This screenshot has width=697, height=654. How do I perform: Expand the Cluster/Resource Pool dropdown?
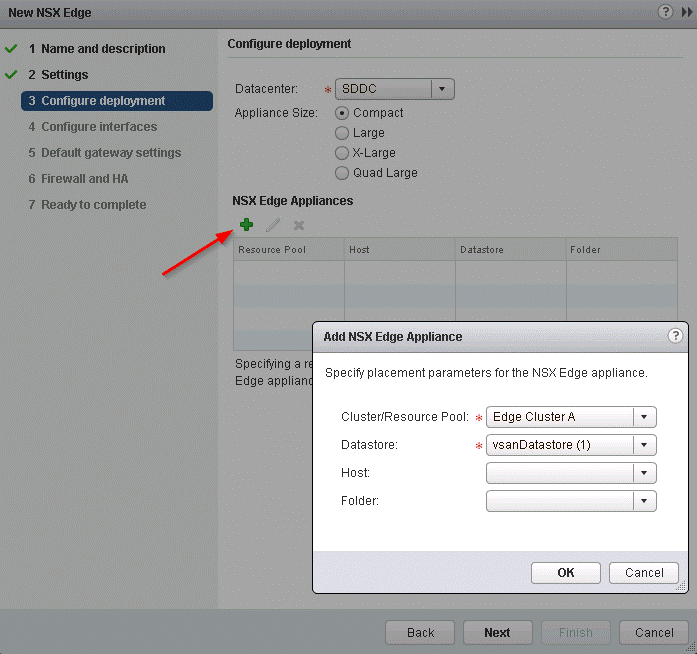point(645,417)
